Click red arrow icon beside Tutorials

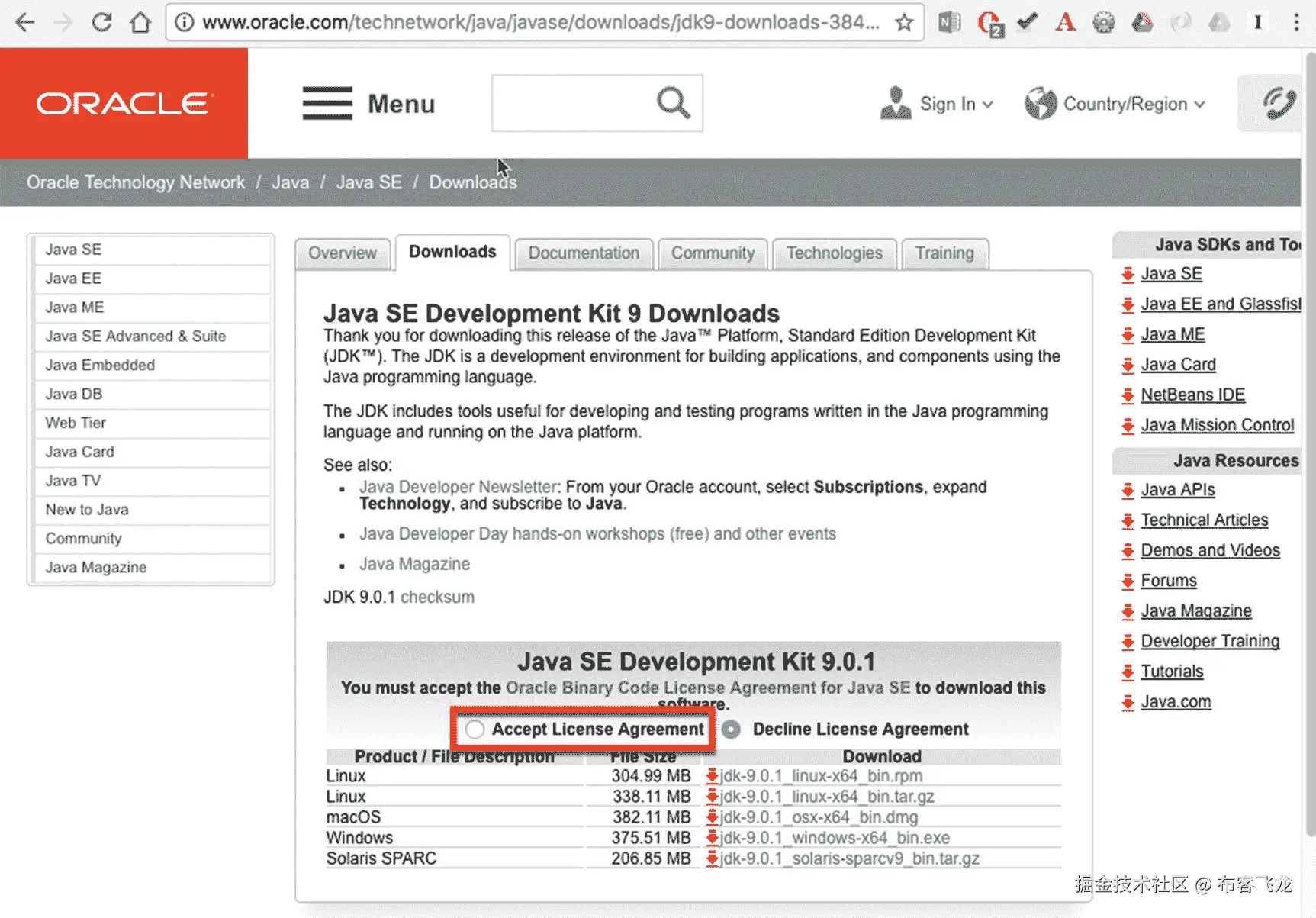click(1128, 672)
